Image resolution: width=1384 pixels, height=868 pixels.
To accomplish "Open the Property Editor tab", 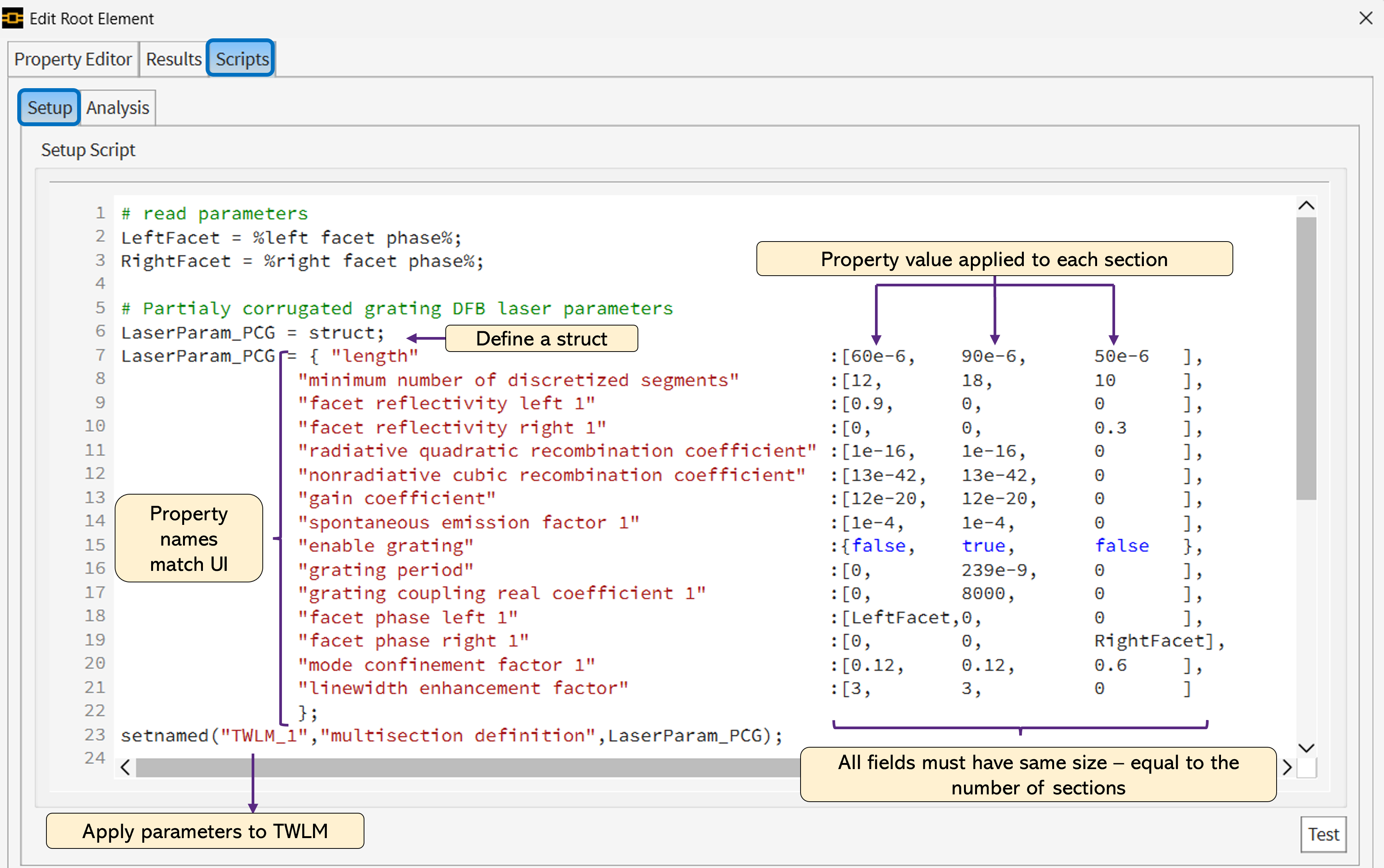I will [x=73, y=59].
